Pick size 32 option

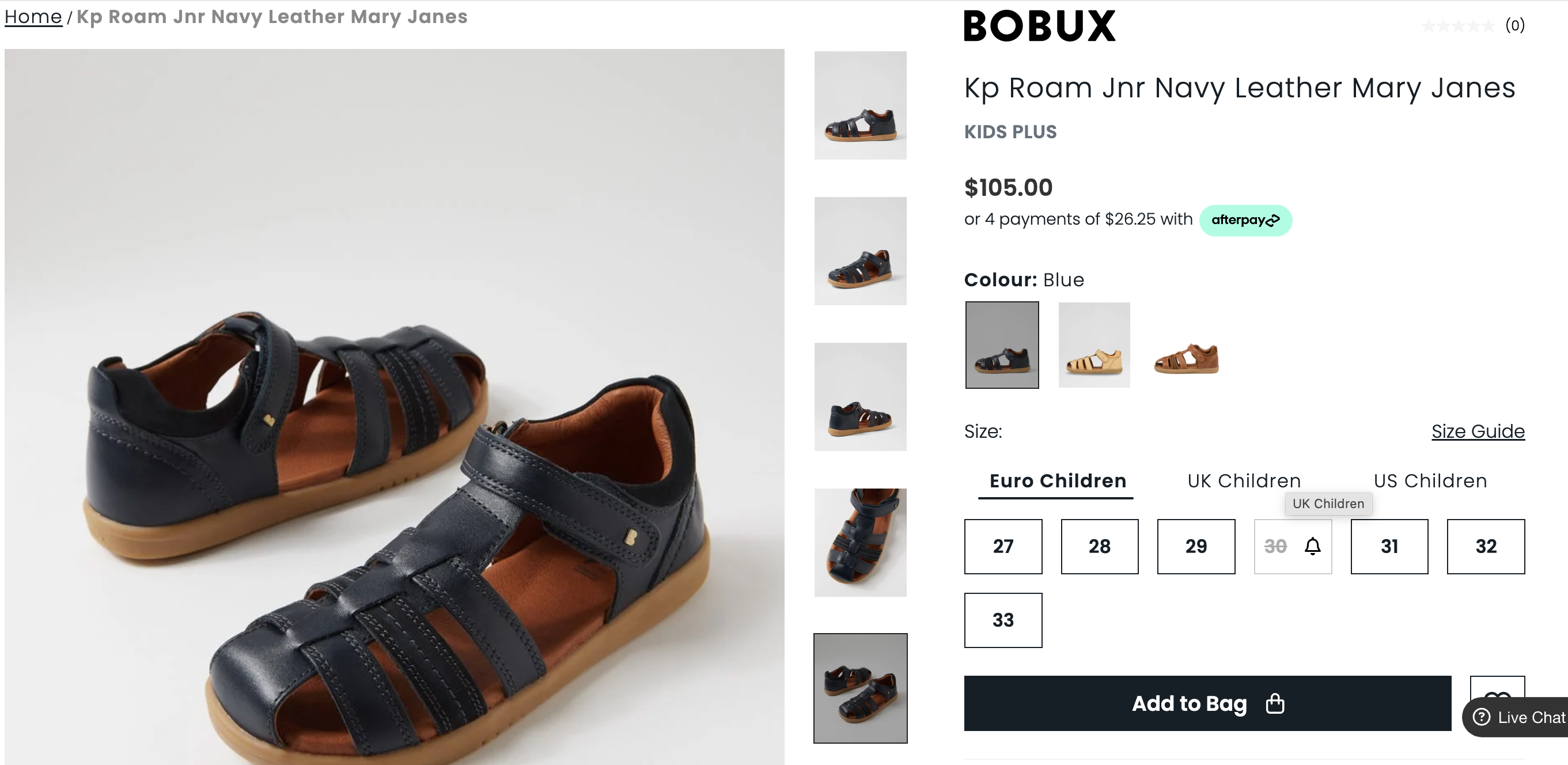coord(1485,546)
